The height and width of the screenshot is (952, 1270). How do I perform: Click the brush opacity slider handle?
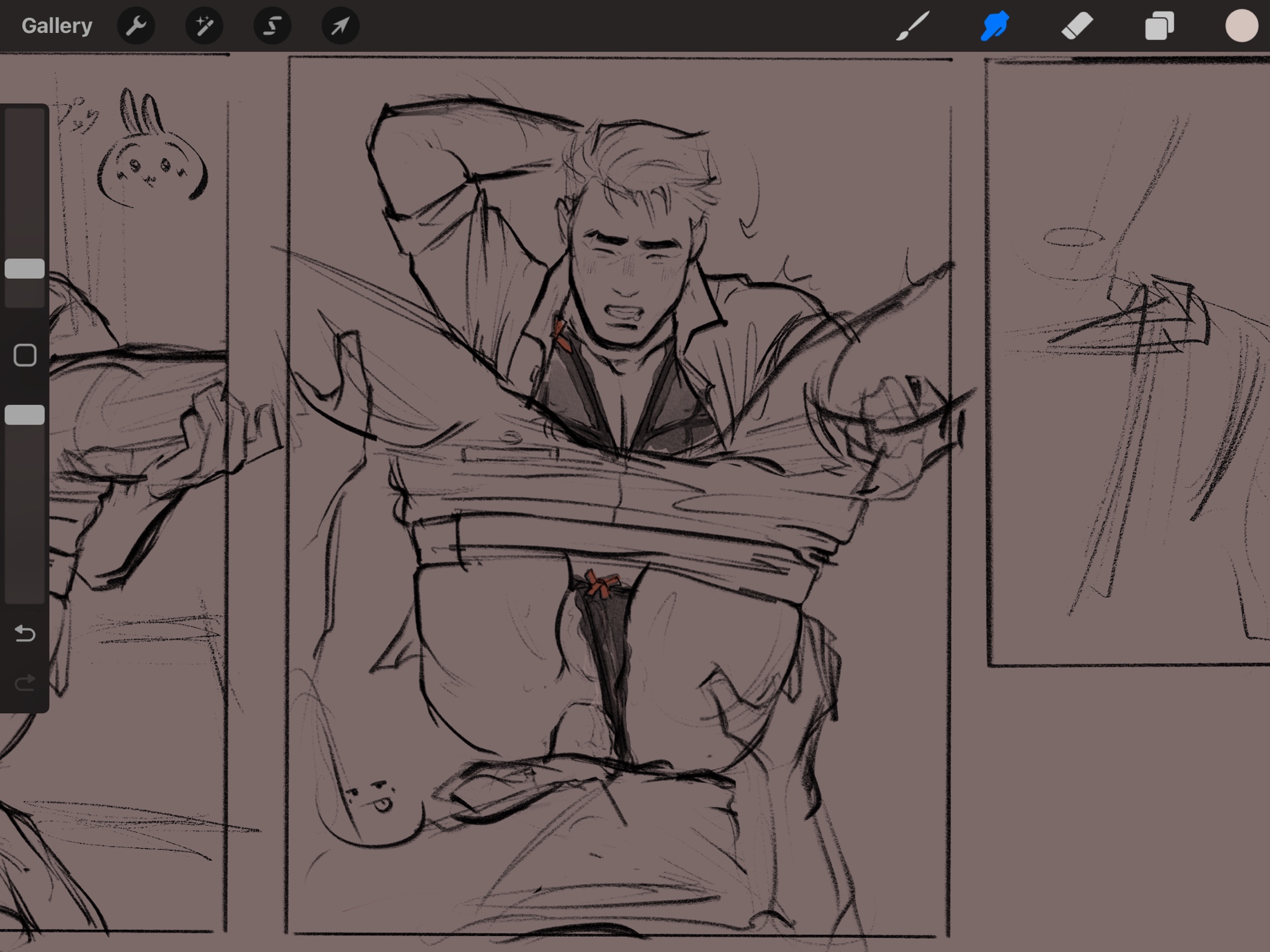25,415
